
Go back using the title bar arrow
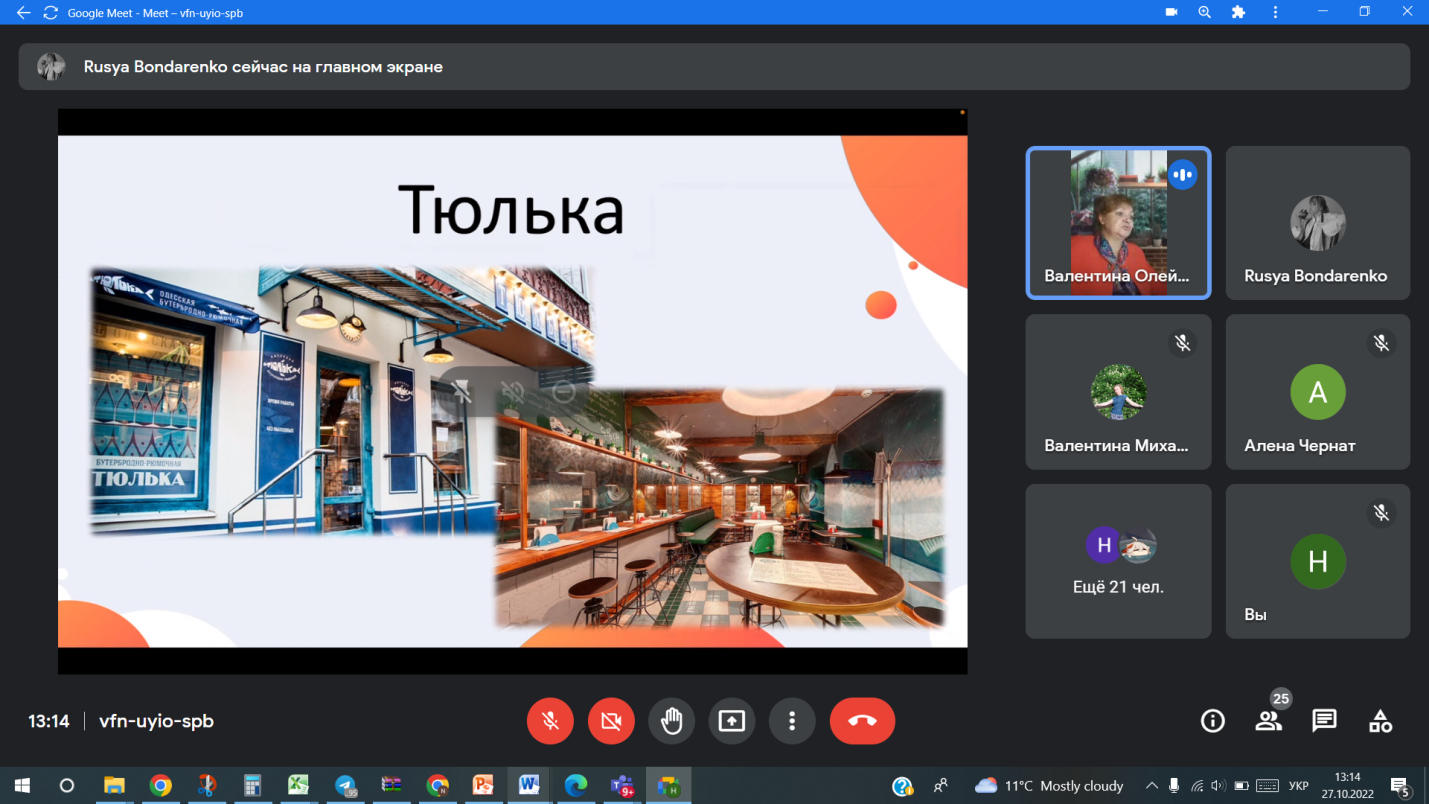point(23,13)
